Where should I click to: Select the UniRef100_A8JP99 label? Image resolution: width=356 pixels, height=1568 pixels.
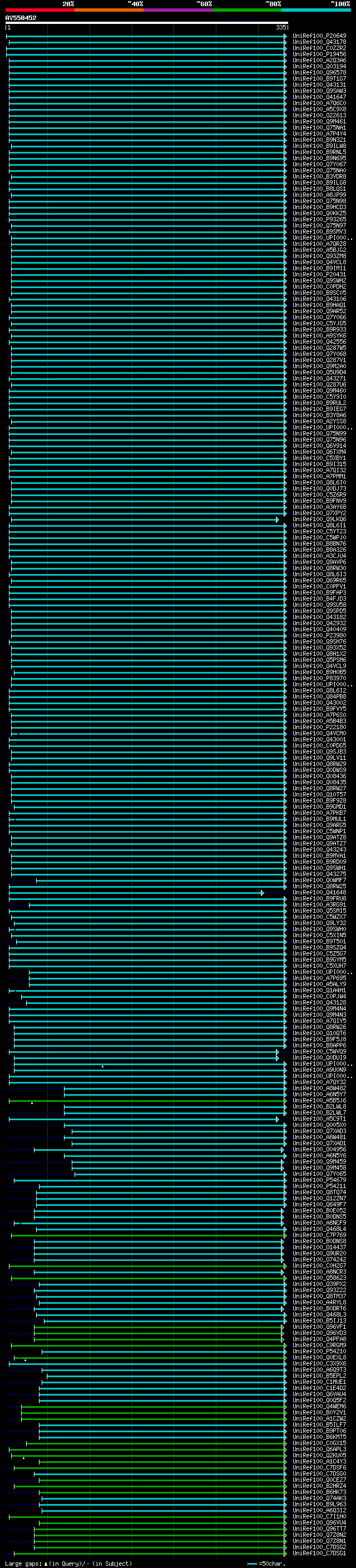coord(319,195)
